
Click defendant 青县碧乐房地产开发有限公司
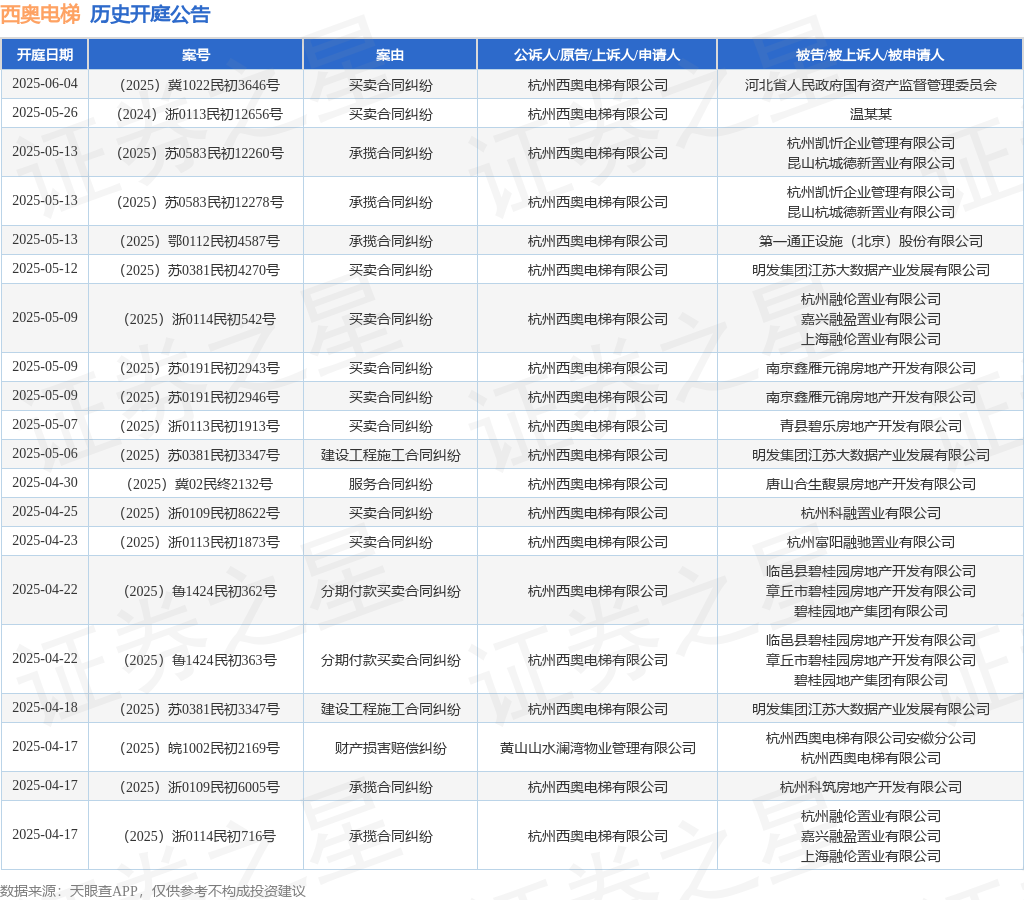[x=871, y=426]
